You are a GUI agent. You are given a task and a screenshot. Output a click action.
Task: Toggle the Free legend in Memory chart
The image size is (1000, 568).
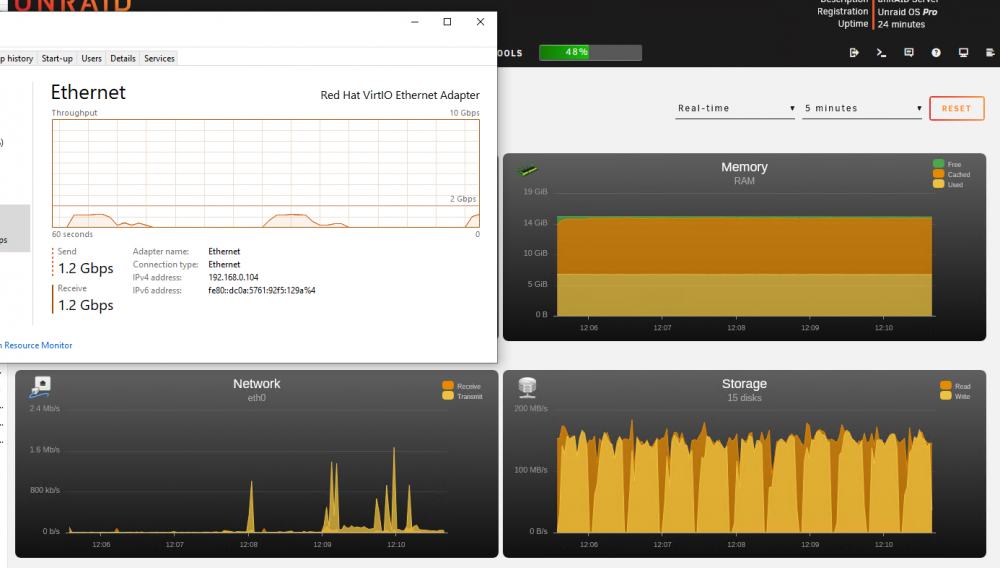tap(946, 164)
